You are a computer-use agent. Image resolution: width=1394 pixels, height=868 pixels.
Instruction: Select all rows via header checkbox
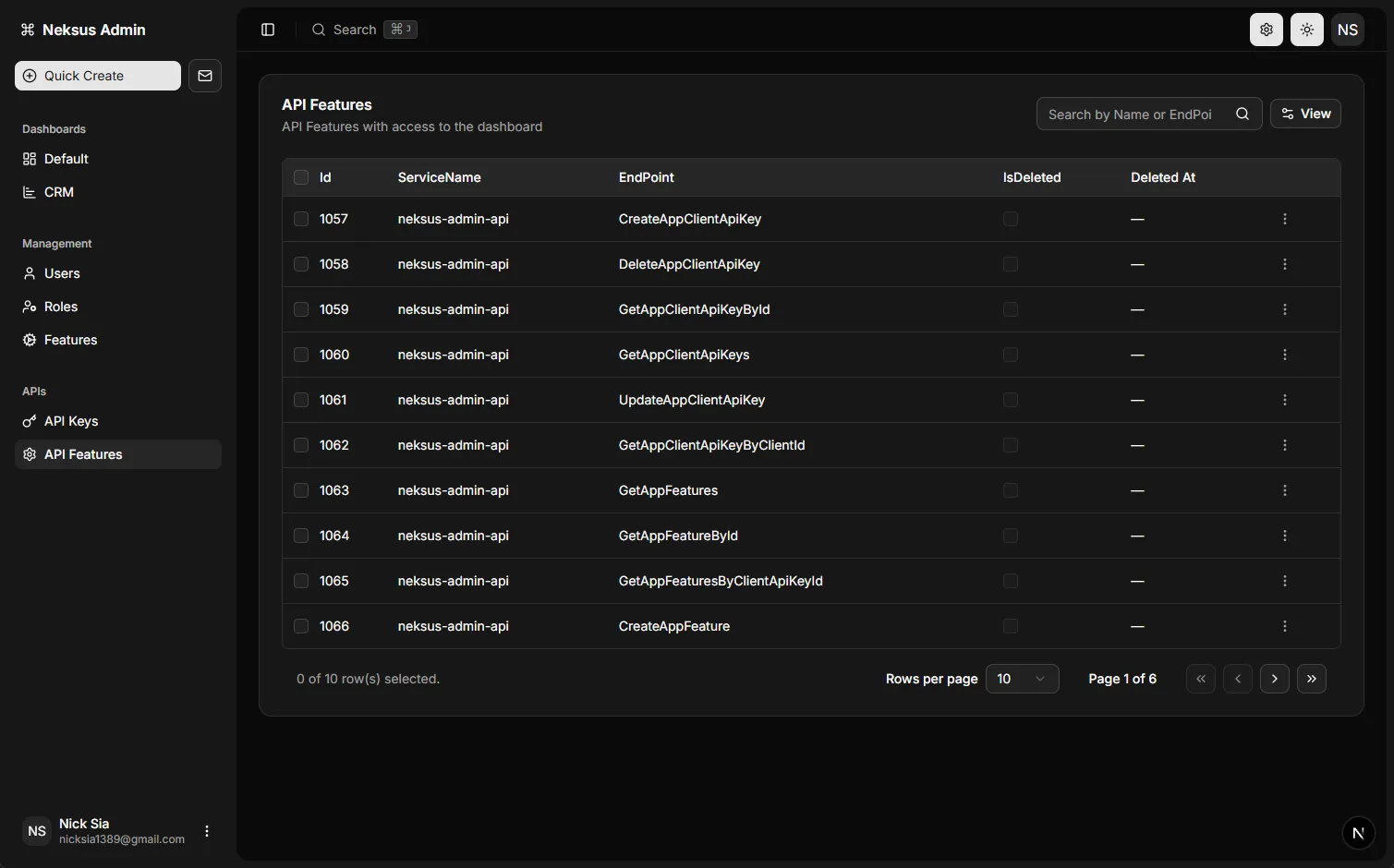pos(301,177)
